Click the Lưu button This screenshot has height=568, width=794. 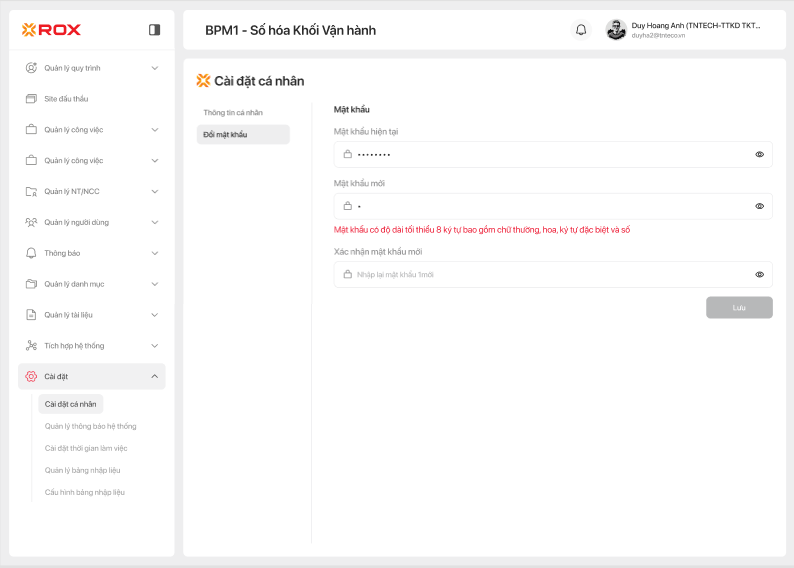click(738, 308)
